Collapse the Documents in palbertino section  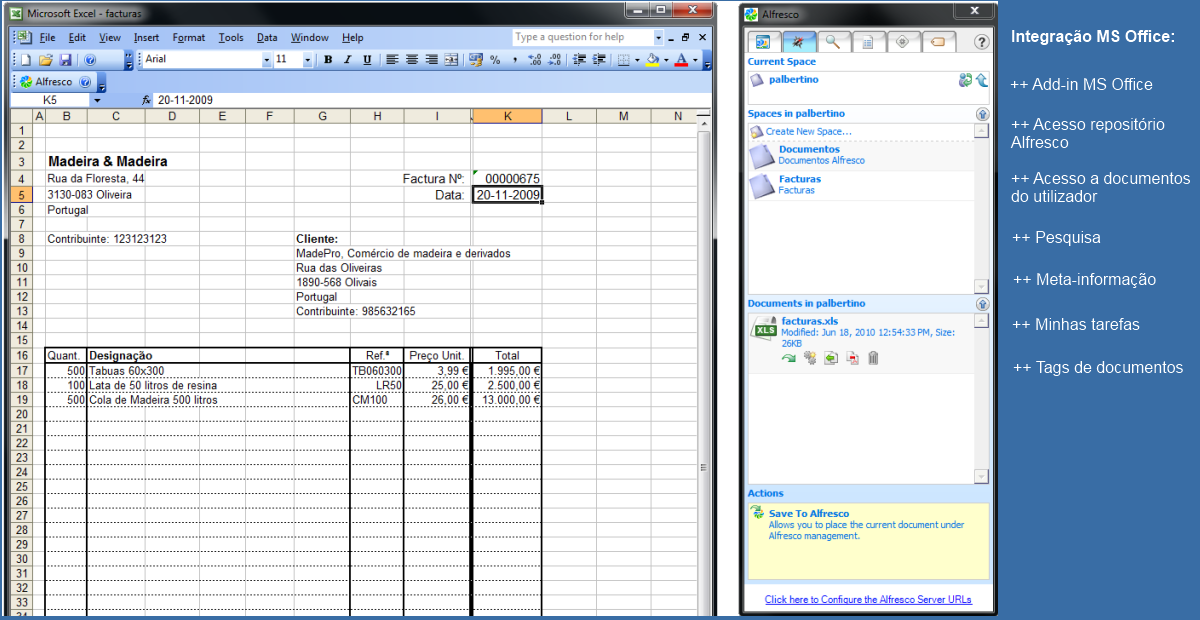coord(982,303)
